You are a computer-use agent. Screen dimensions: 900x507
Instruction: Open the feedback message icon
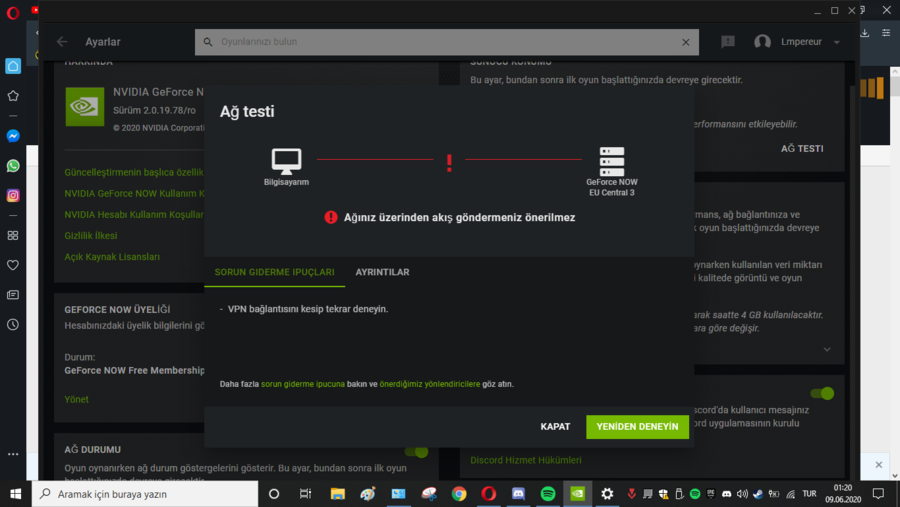point(728,42)
